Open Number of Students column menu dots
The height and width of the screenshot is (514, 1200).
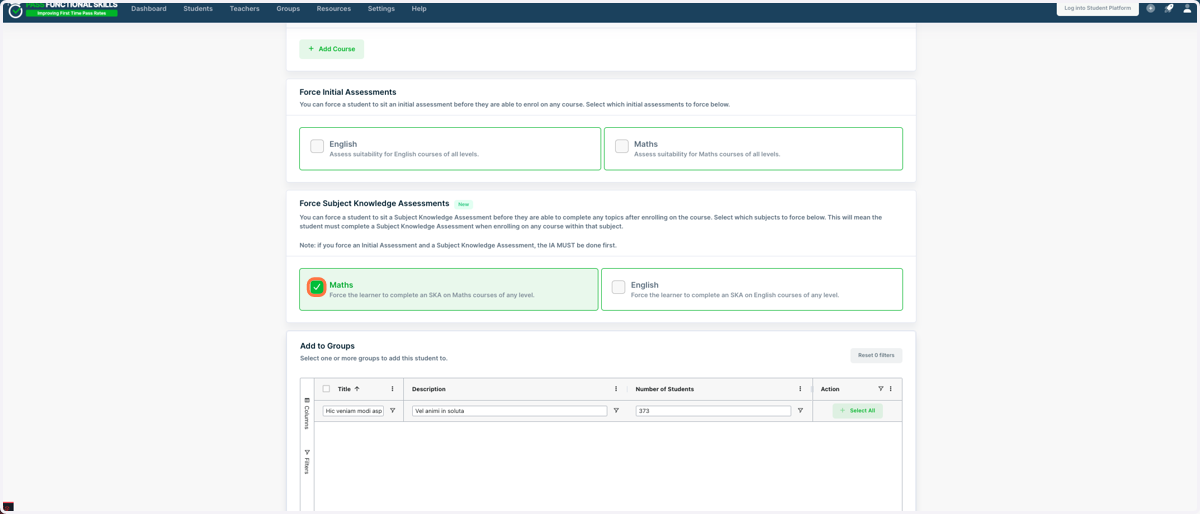tap(800, 389)
